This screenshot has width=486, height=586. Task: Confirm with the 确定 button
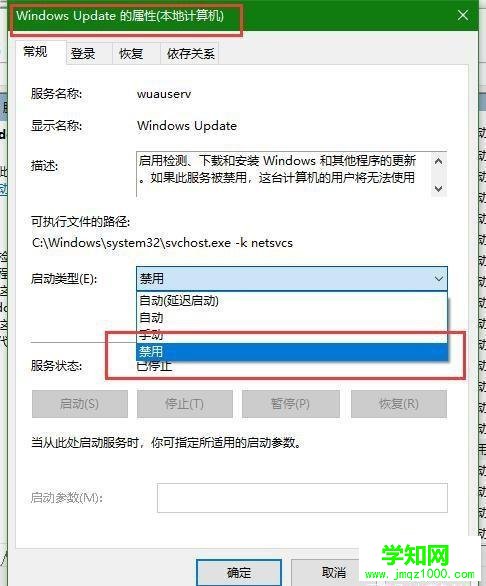[239, 573]
